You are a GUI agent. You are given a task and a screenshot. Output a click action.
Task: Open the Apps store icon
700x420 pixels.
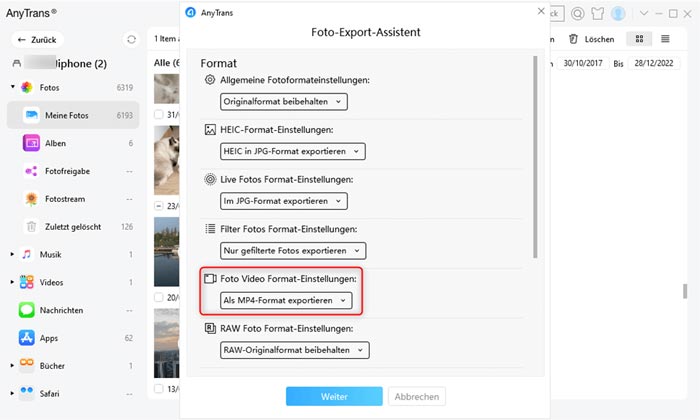[x=26, y=338]
